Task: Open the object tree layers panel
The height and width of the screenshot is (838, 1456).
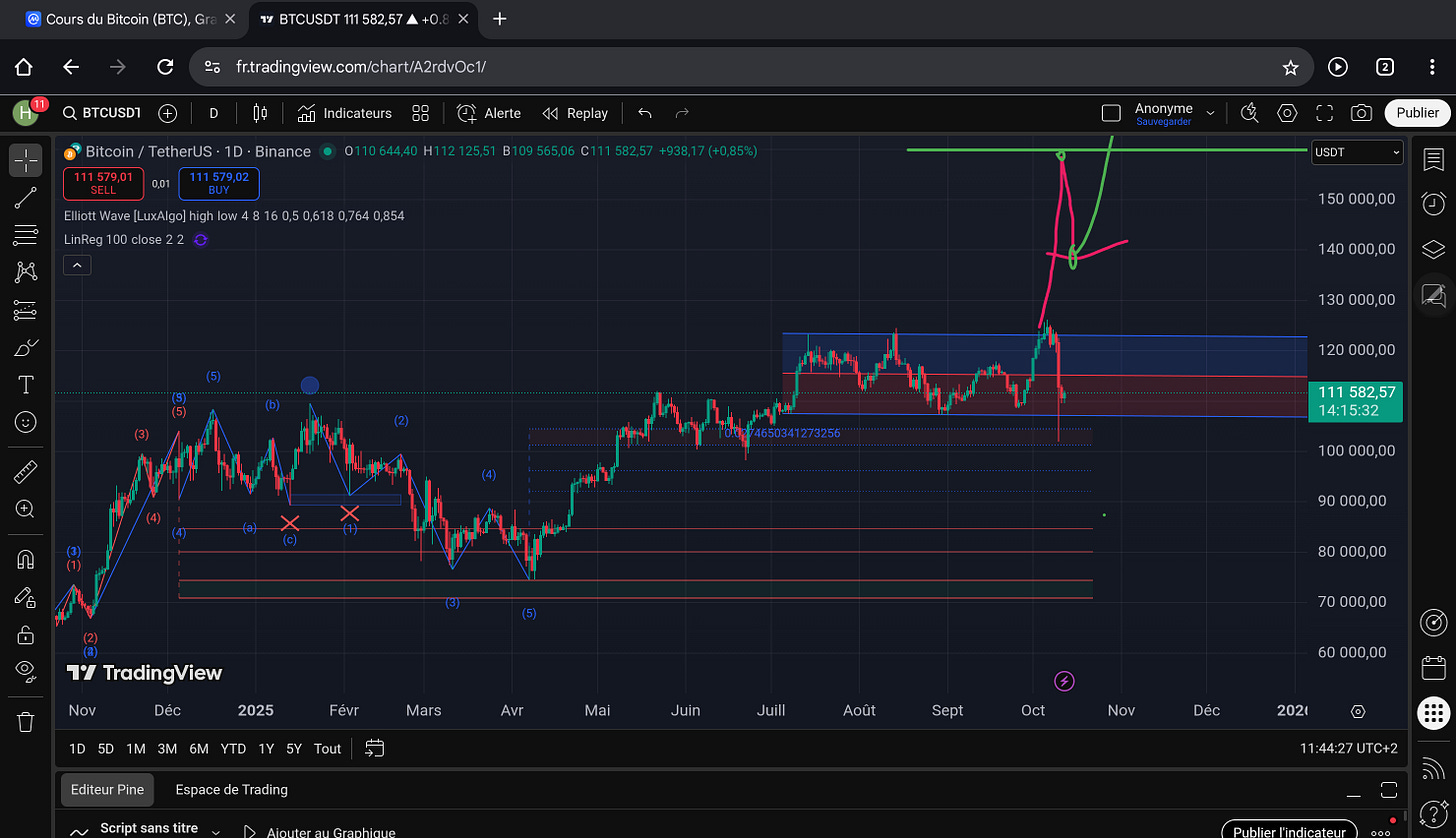Action: [x=1433, y=249]
